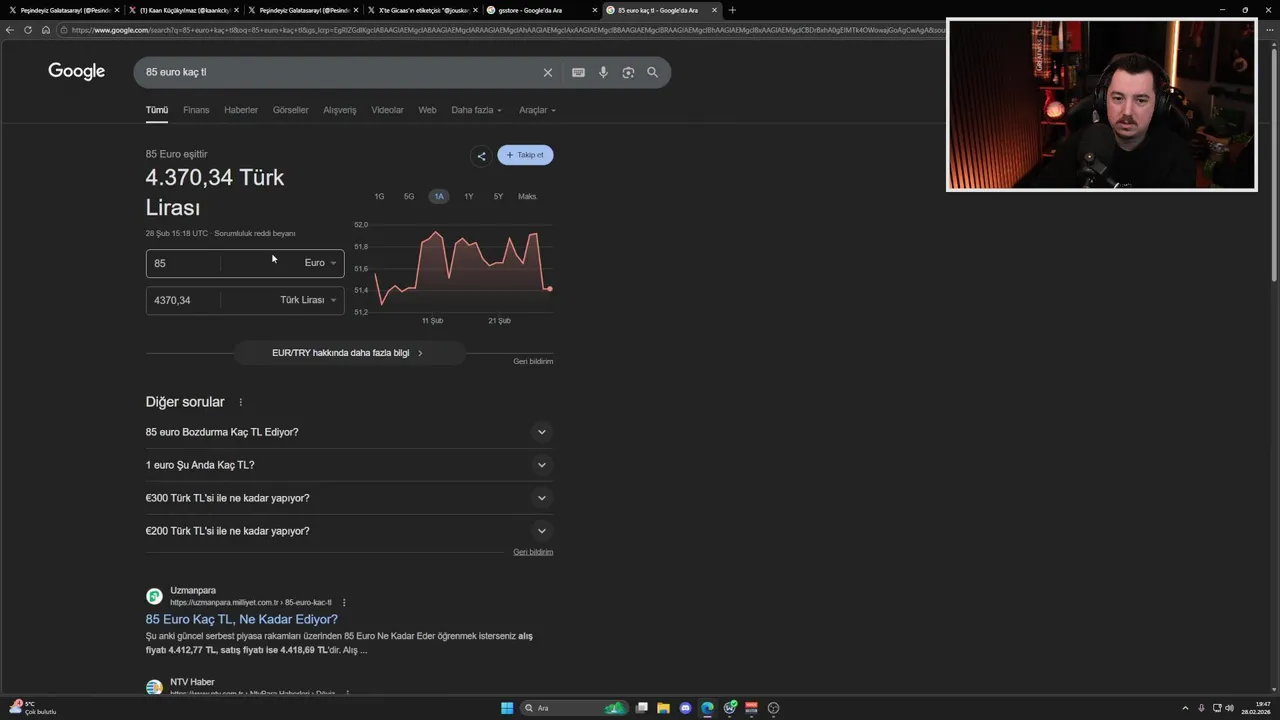This screenshot has width=1280, height=720.
Task: Open the Windows Start menu
Action: pyautogui.click(x=507, y=708)
